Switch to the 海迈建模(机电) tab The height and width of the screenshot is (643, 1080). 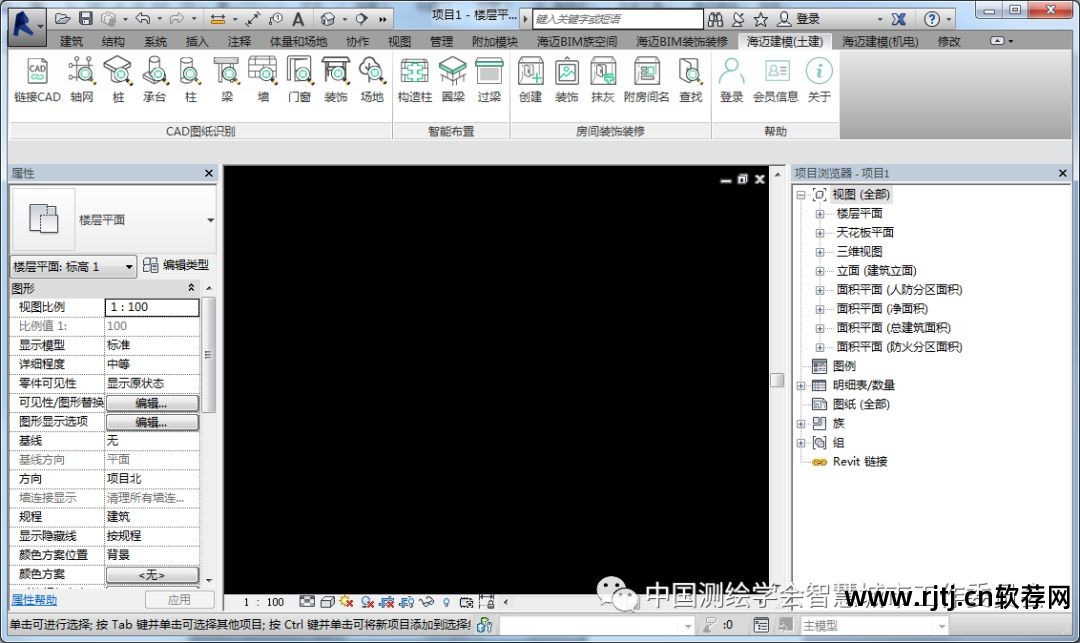click(880, 41)
